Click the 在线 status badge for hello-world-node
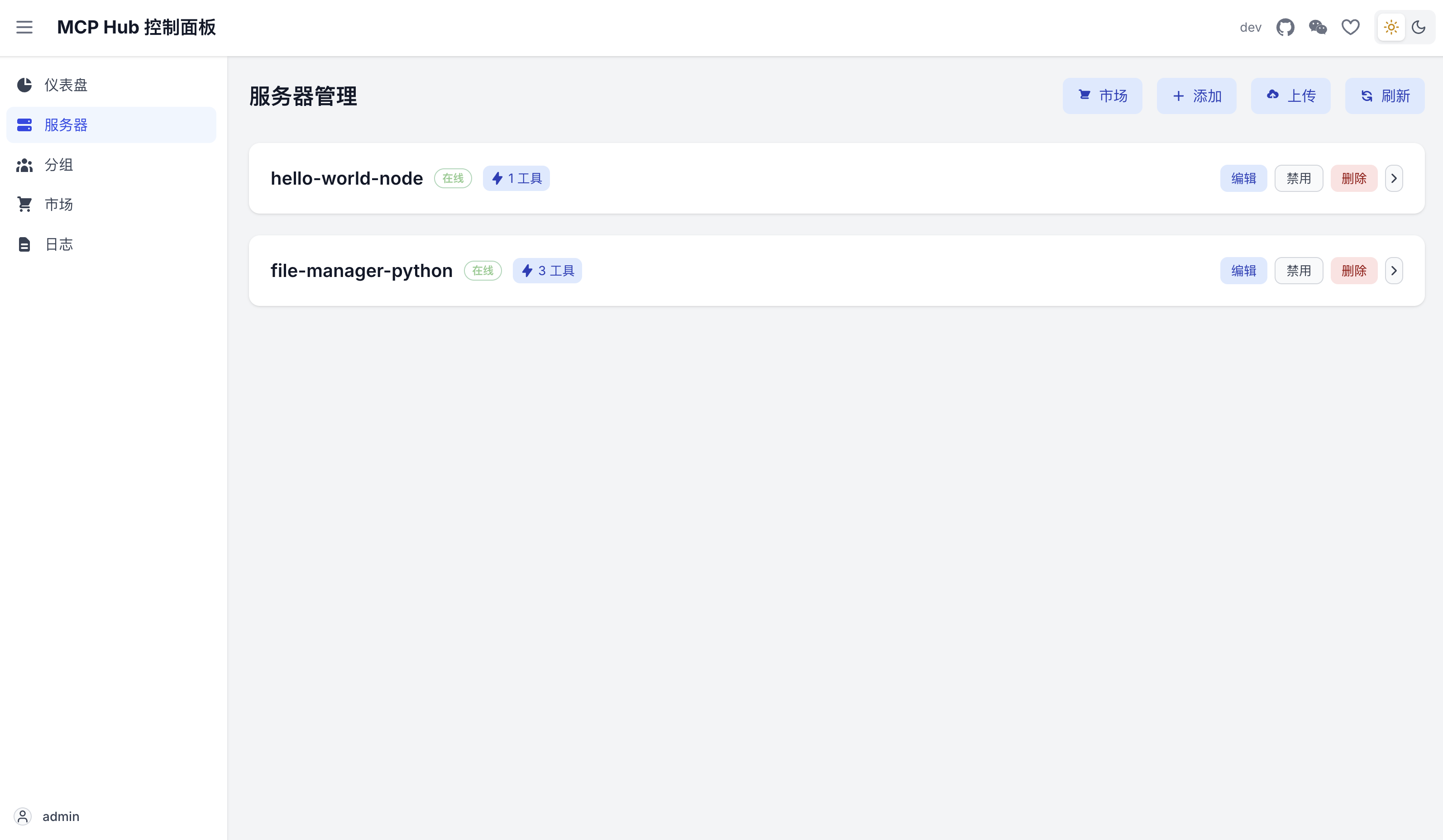 [452, 179]
